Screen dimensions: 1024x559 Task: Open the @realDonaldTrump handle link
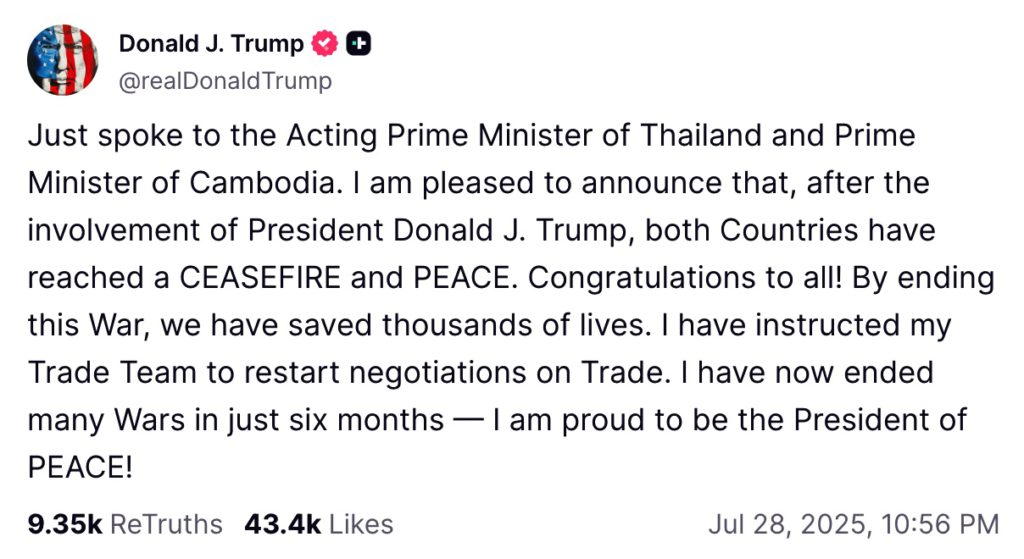point(225,81)
